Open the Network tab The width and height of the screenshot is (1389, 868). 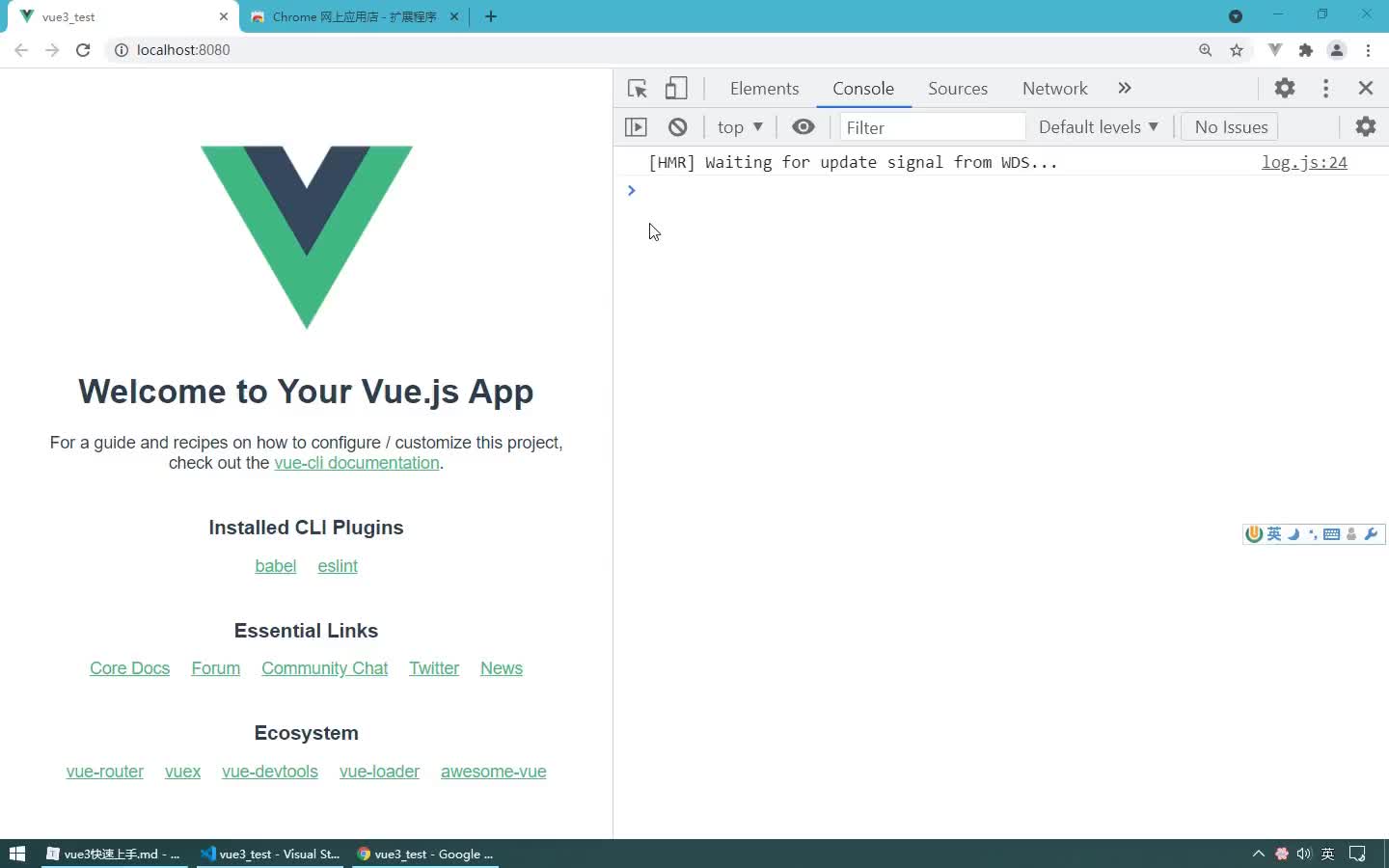[1054, 89]
